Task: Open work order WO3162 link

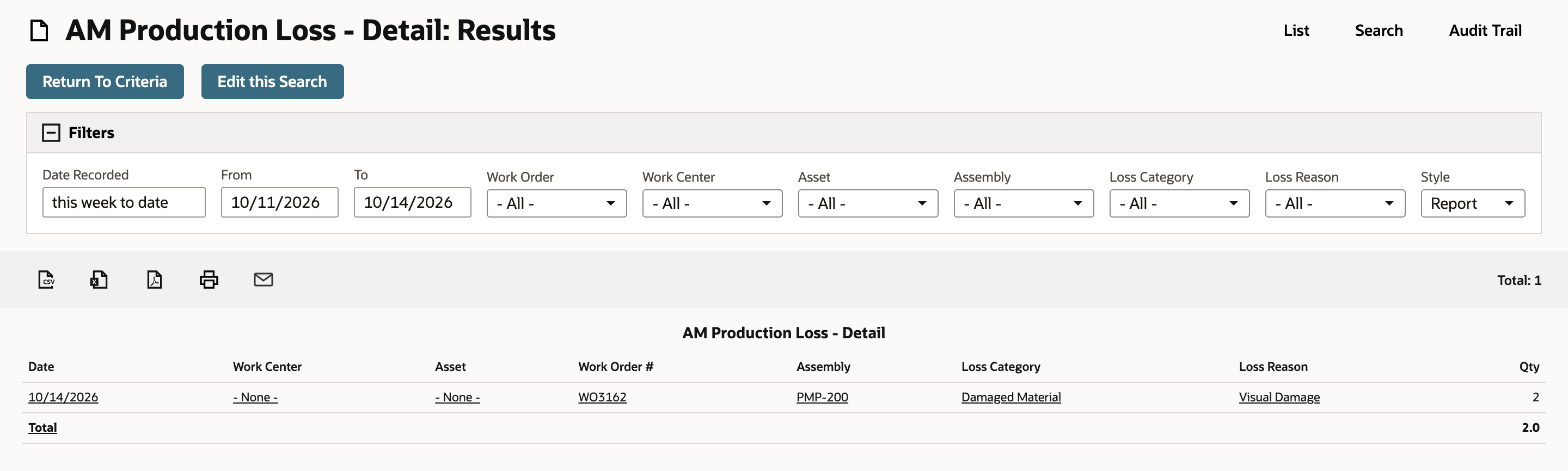Action: [x=602, y=397]
